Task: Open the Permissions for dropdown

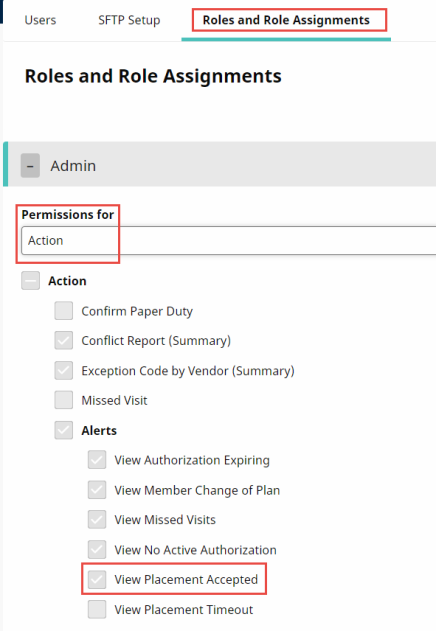Action: (229, 240)
